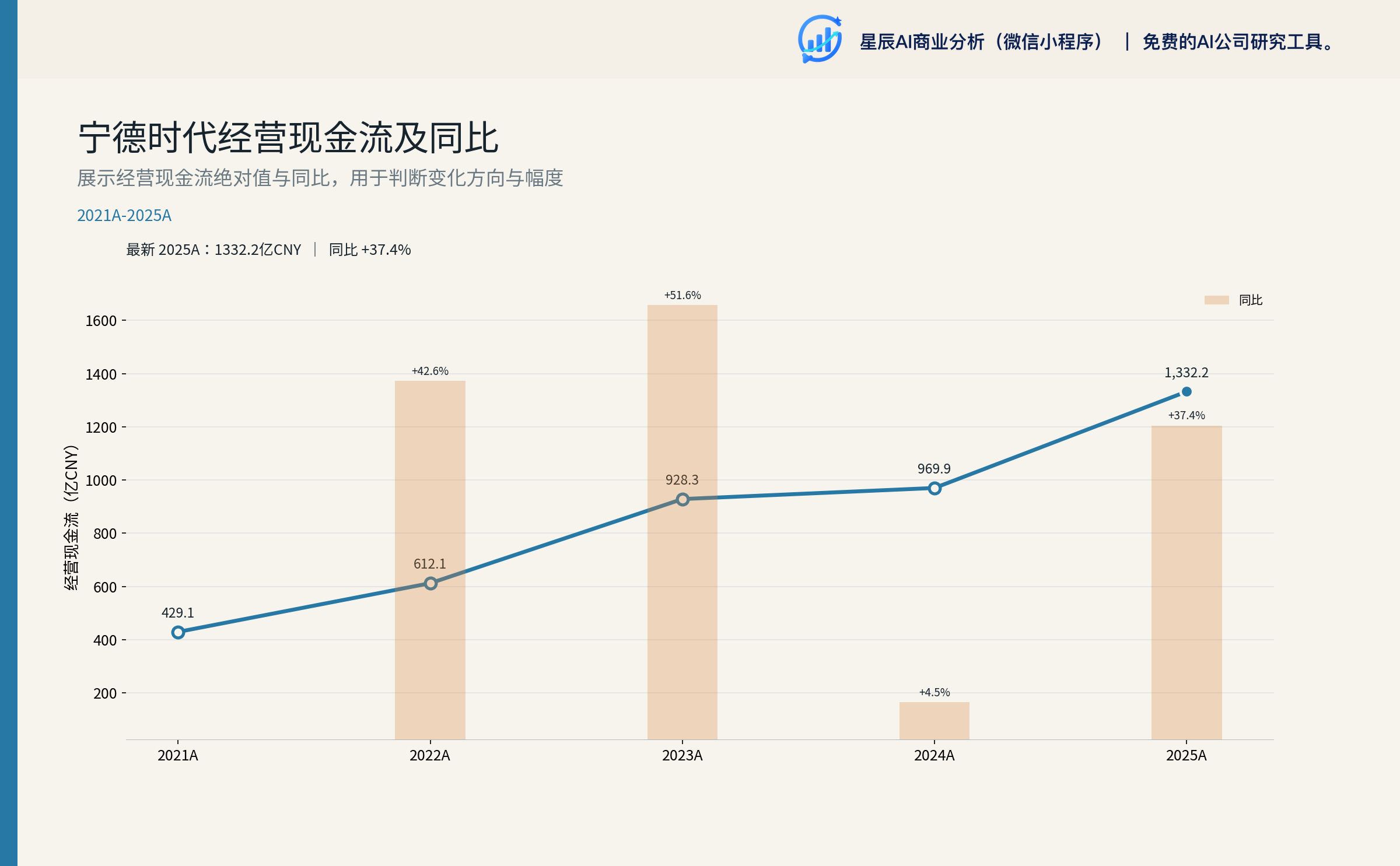The height and width of the screenshot is (866, 1400).
Task: Select the 969.9 data value label
Action: [x=934, y=469]
